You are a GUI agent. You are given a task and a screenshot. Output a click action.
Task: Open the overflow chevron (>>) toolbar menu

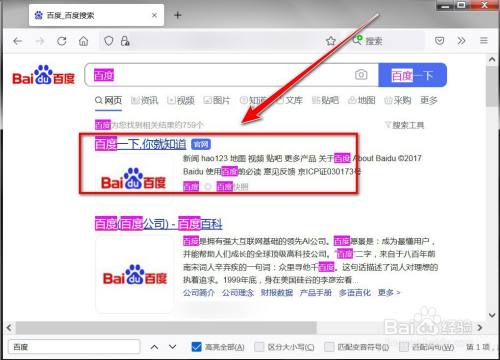pos(461,41)
